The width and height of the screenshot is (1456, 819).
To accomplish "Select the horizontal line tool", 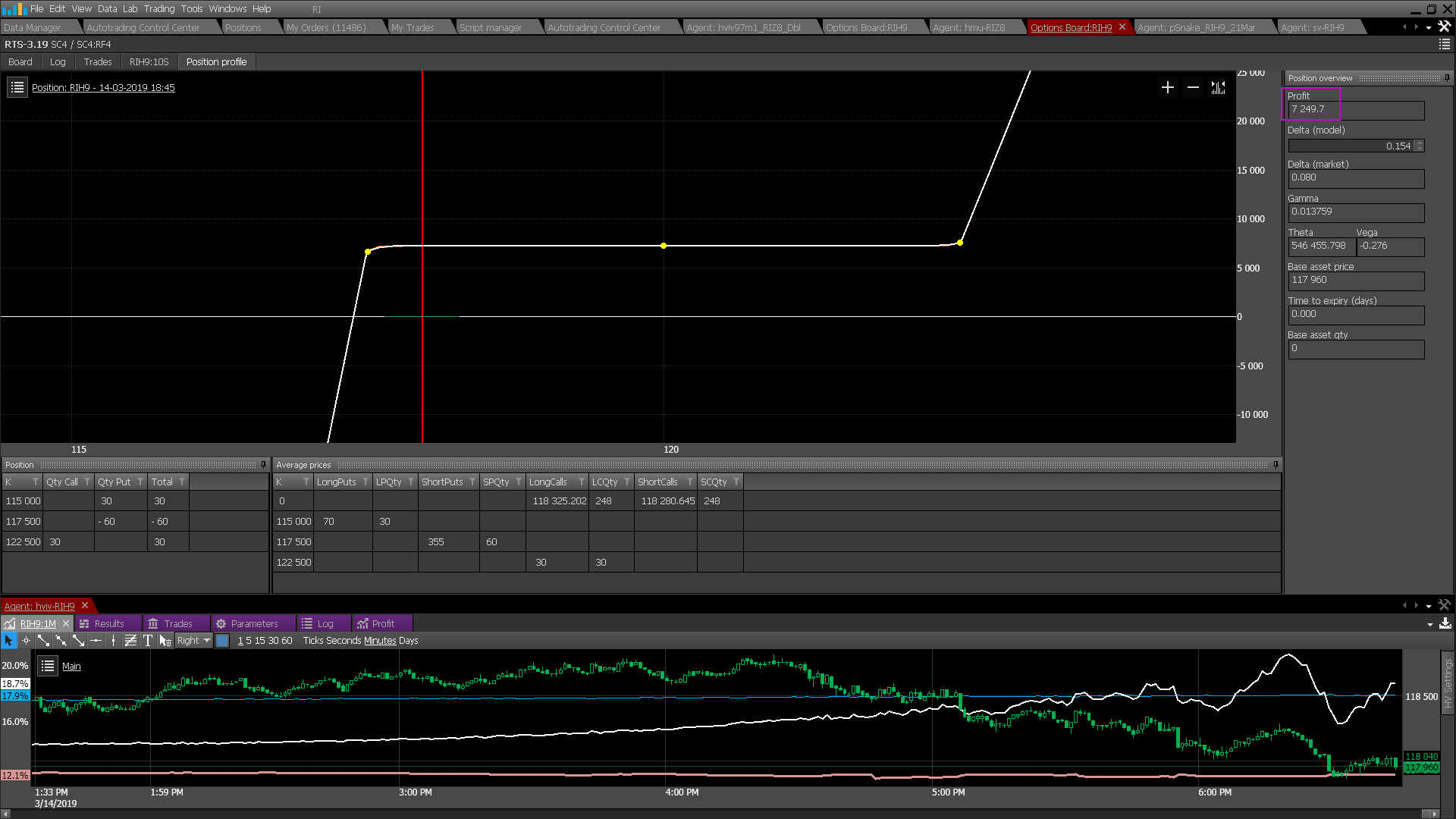I will [96, 641].
